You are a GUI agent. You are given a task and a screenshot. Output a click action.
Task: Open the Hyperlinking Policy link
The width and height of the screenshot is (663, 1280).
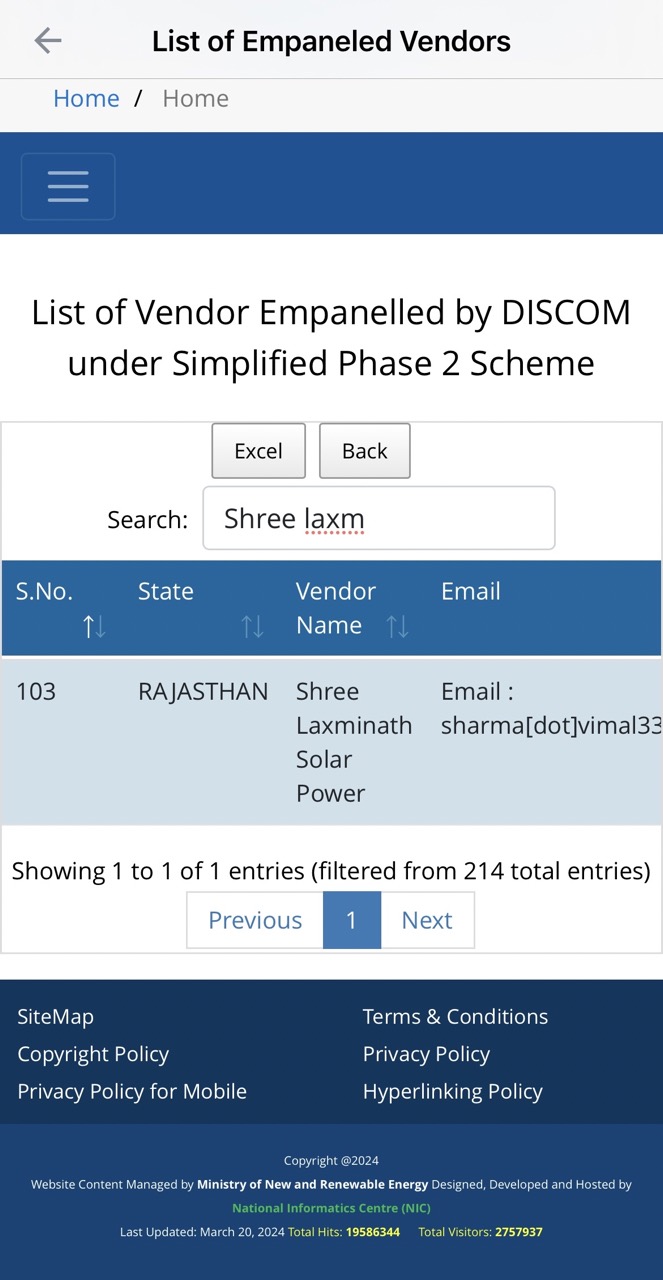point(452,1091)
